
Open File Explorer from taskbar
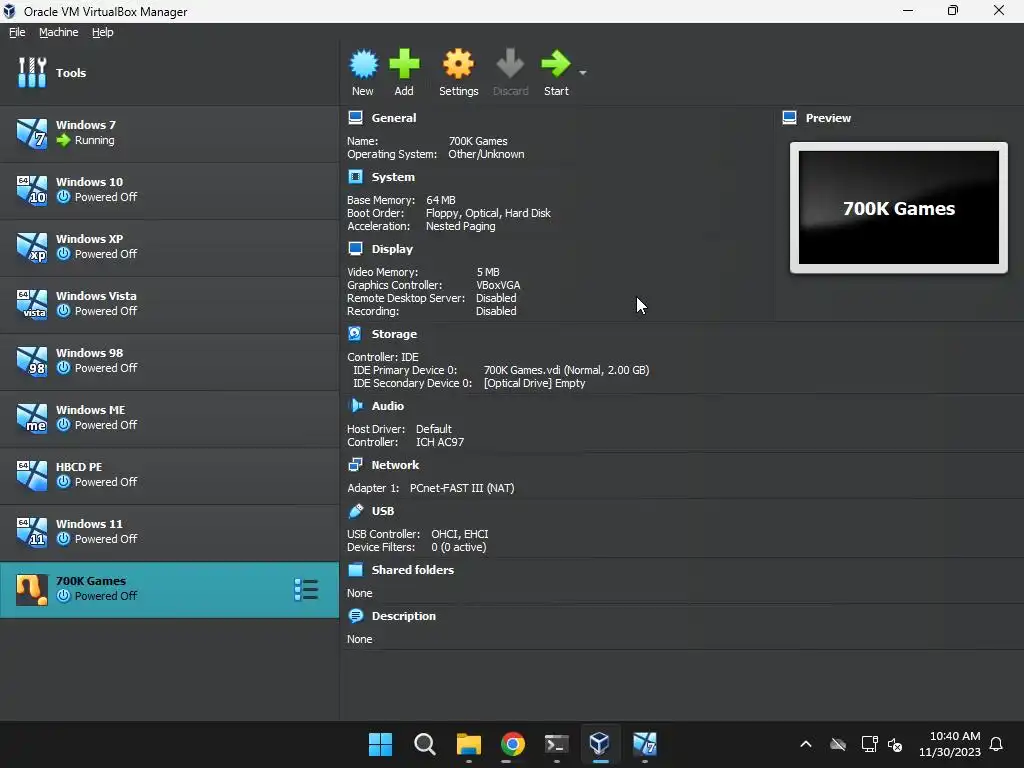point(468,744)
